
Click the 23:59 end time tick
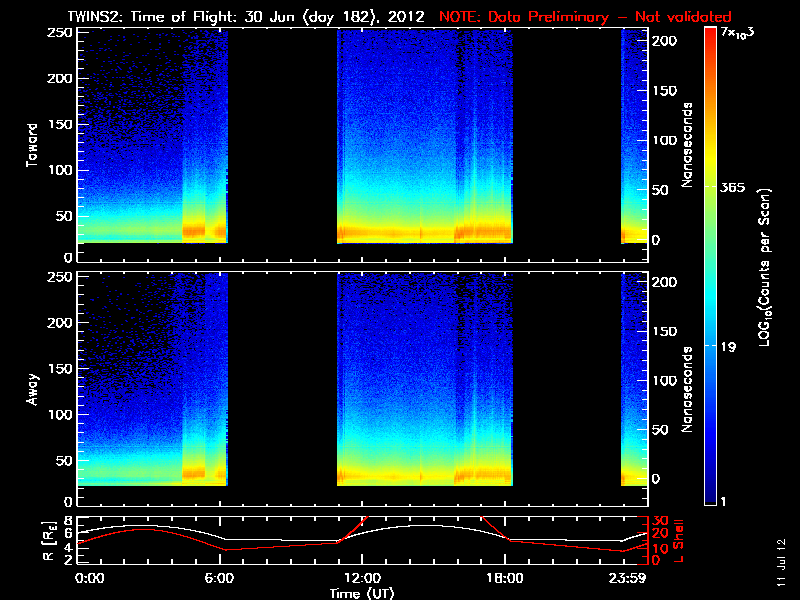click(x=629, y=579)
